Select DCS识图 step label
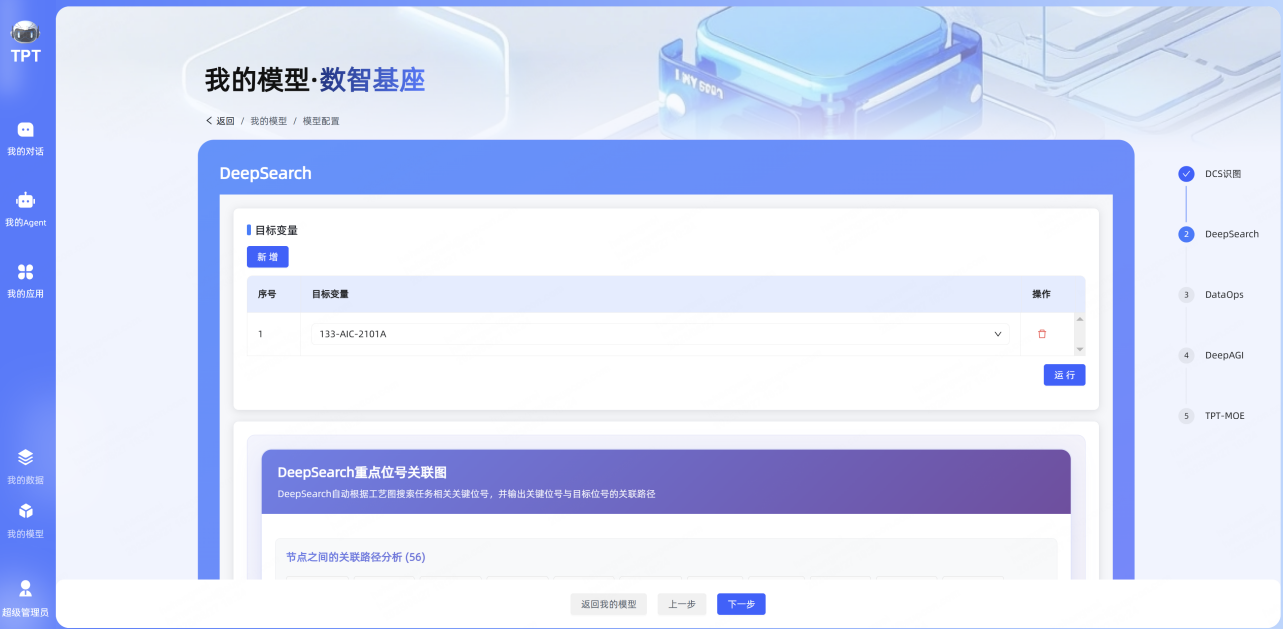The image size is (1283, 629). pos(1223,174)
